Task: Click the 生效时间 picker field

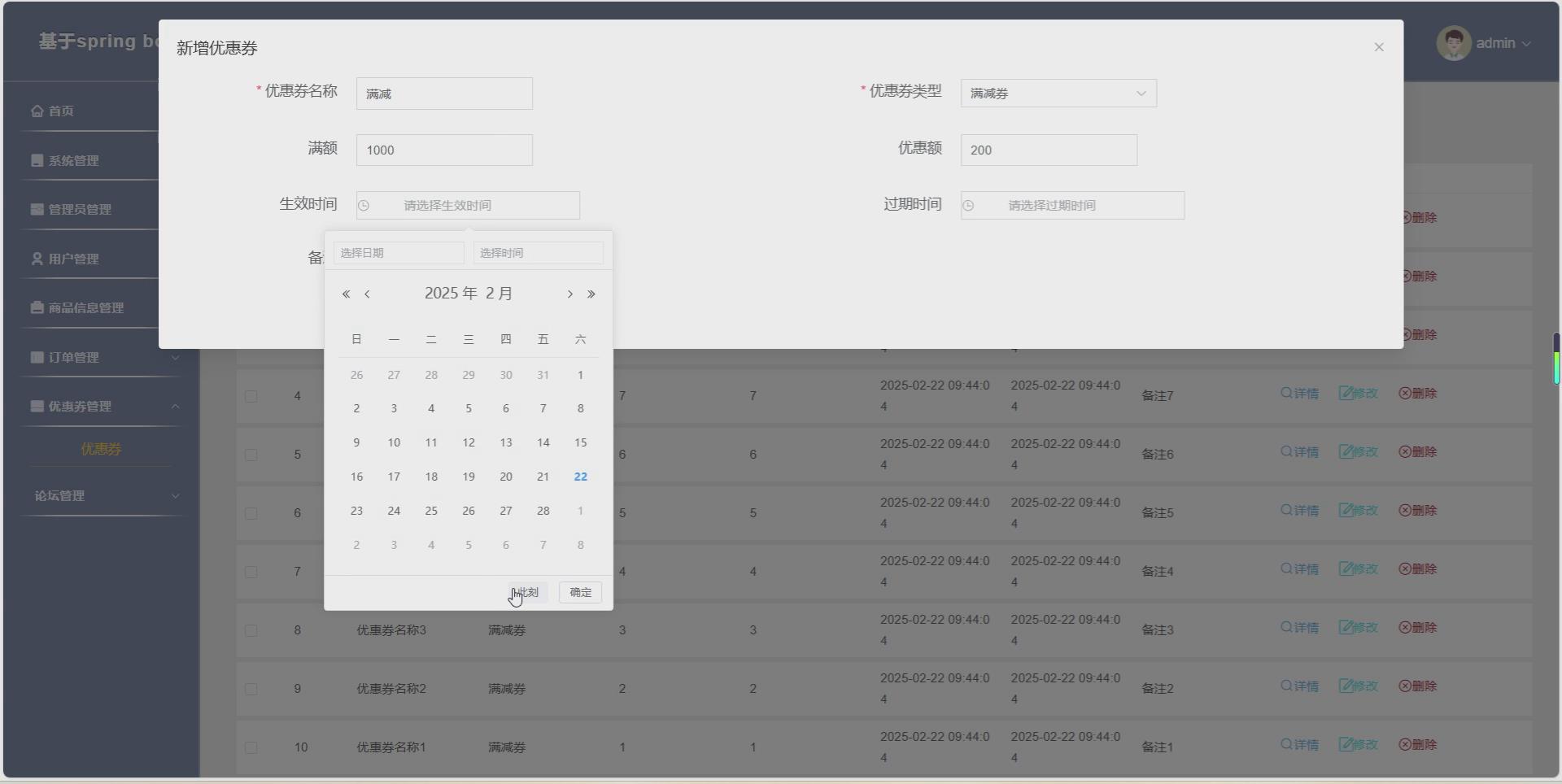Action: 468,206
